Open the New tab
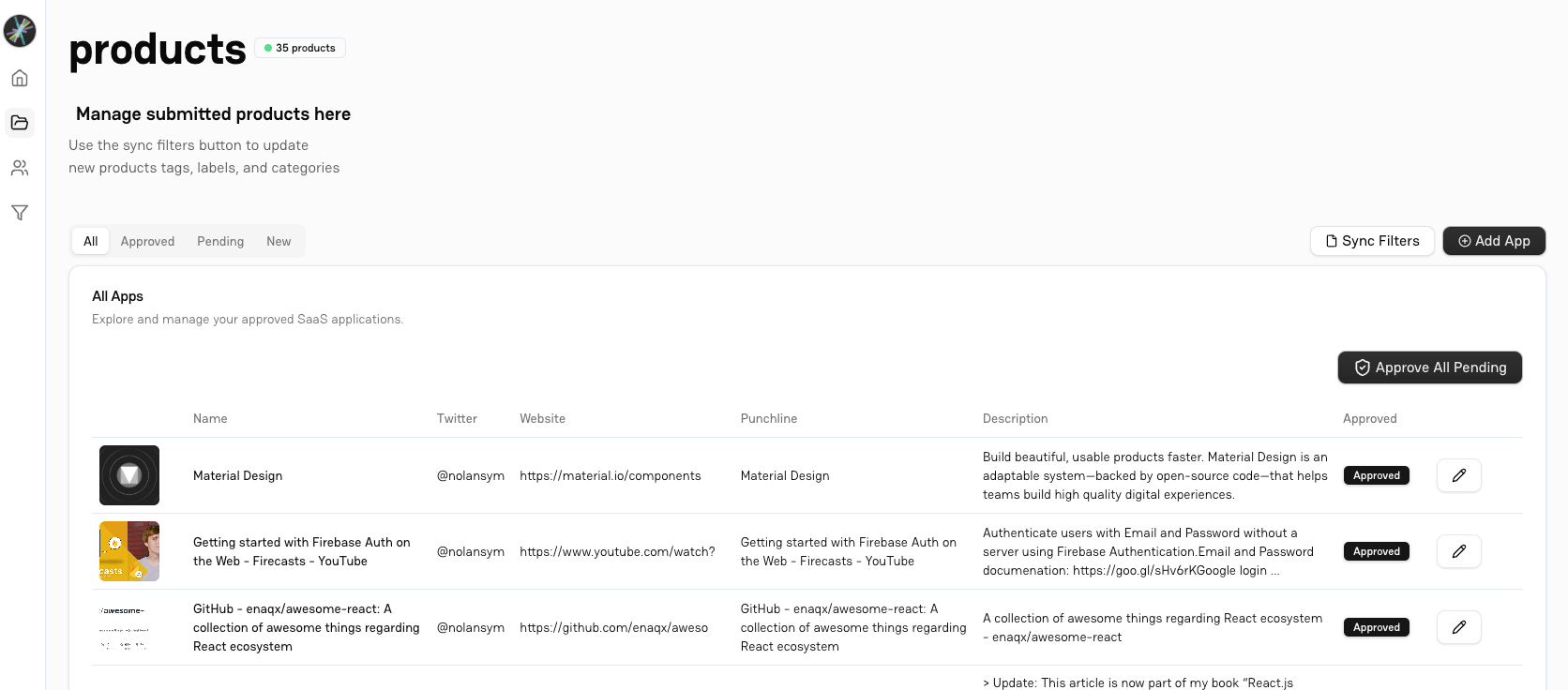This screenshot has width=1568, height=690. pos(279,241)
